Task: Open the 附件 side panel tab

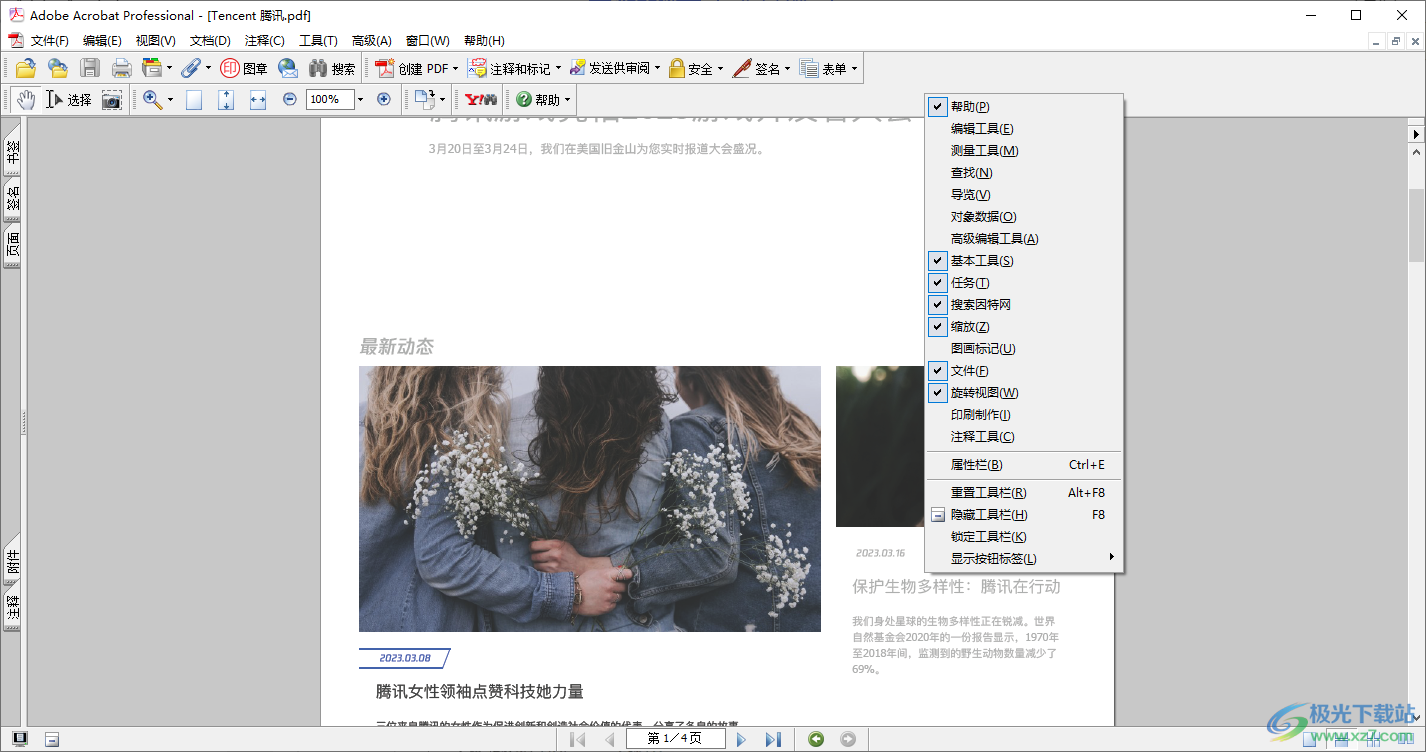Action: [12, 563]
